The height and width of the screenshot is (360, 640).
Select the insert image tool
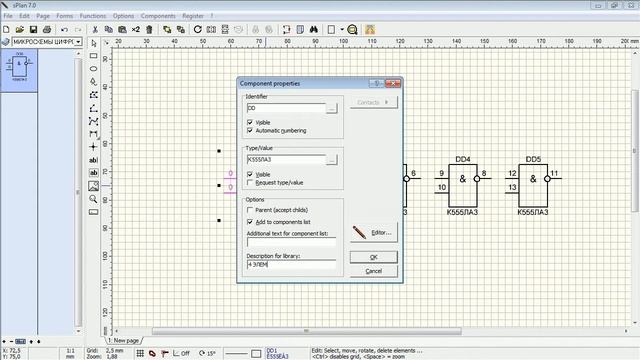tap(93, 186)
